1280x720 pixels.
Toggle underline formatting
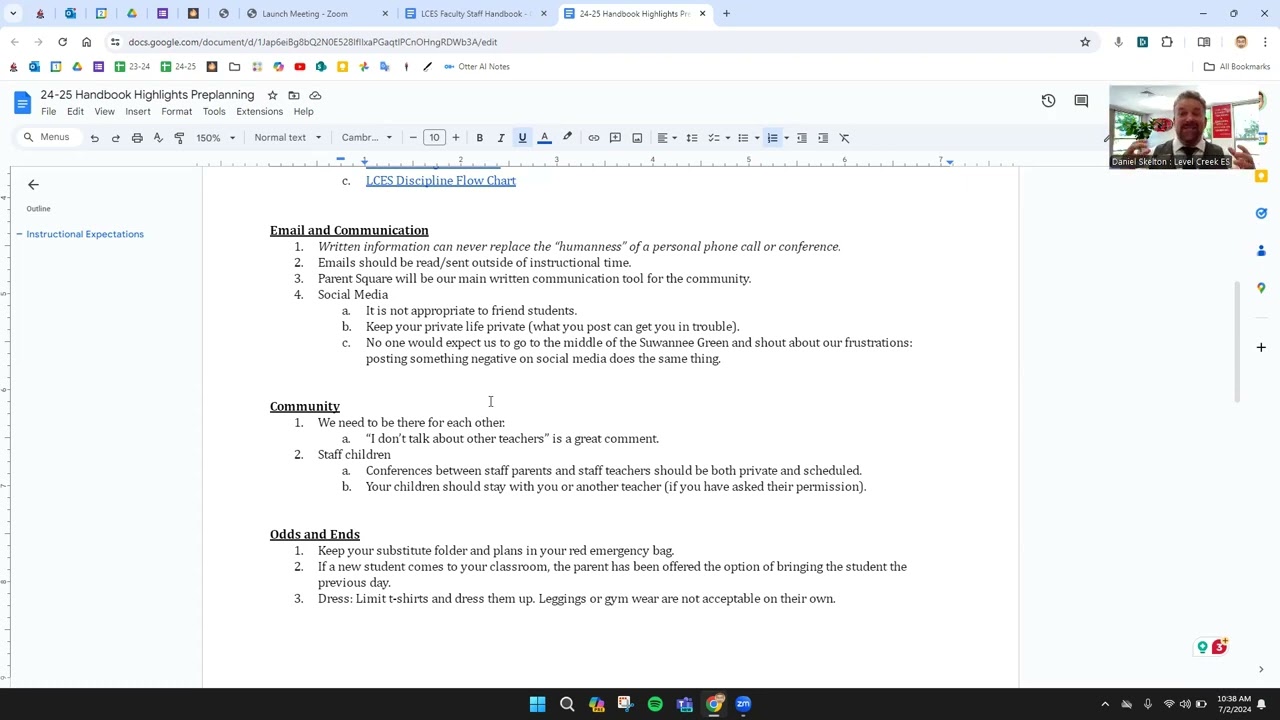coord(522,138)
